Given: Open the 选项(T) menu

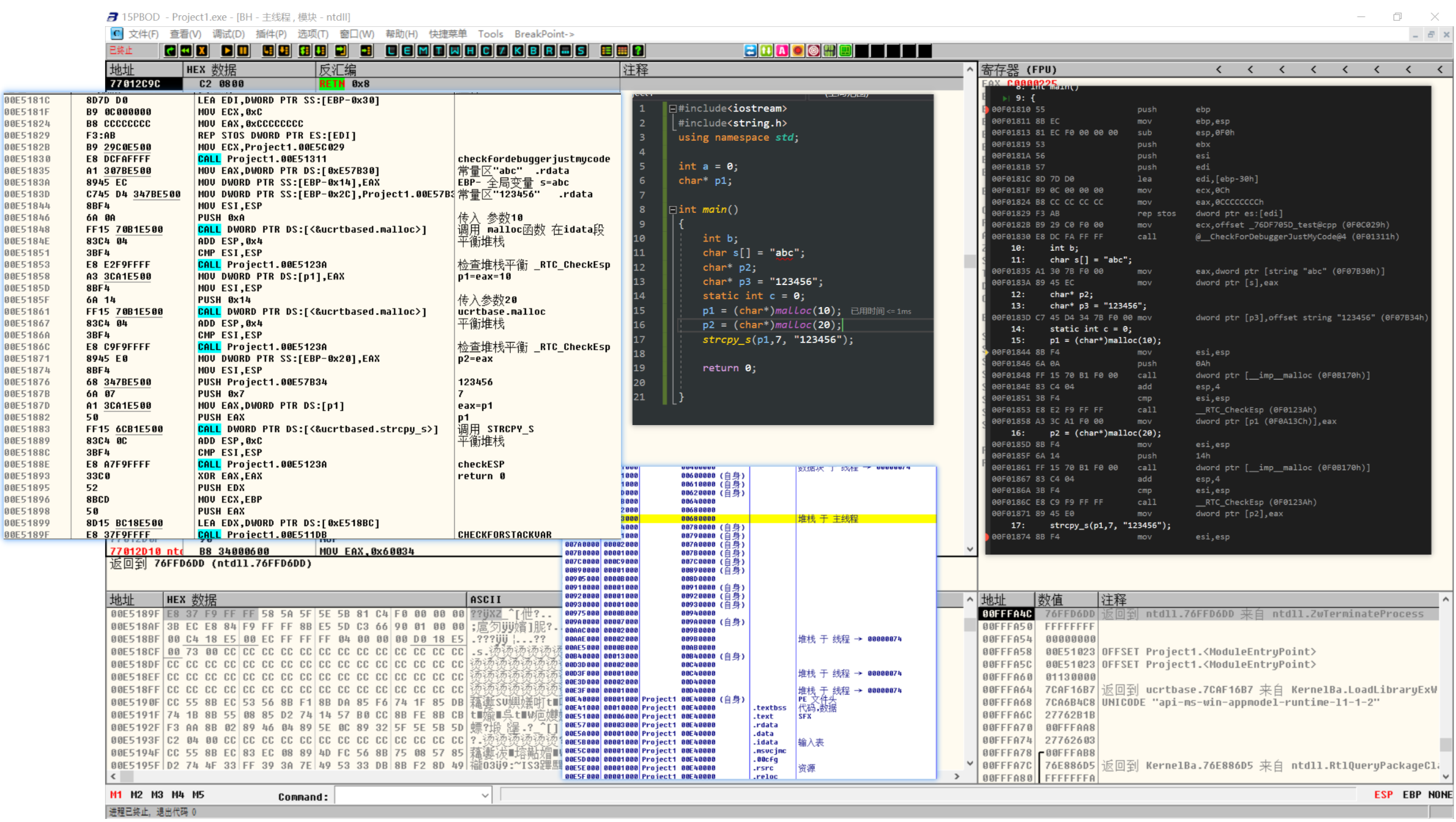Looking at the screenshot, I should point(313,34).
